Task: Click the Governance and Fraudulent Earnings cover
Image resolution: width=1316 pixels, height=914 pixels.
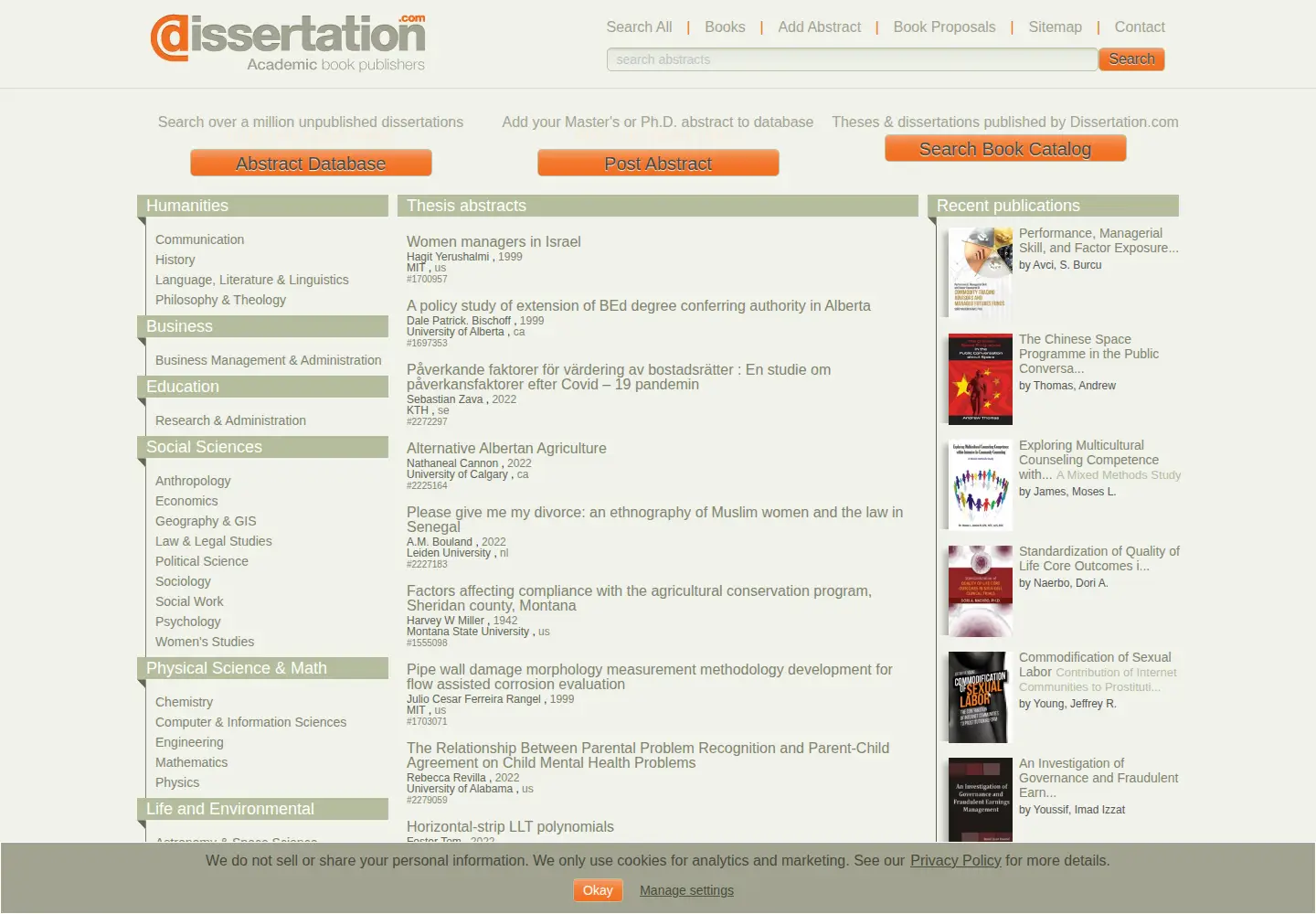Action: coord(981,800)
